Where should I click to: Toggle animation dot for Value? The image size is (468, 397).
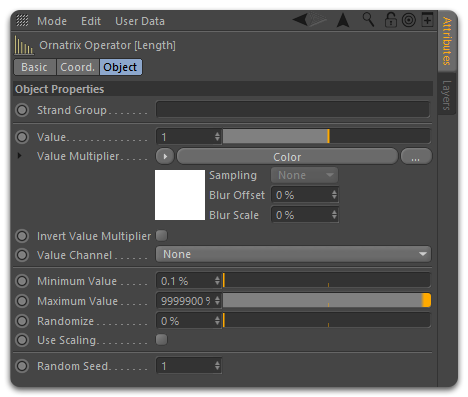[22, 137]
